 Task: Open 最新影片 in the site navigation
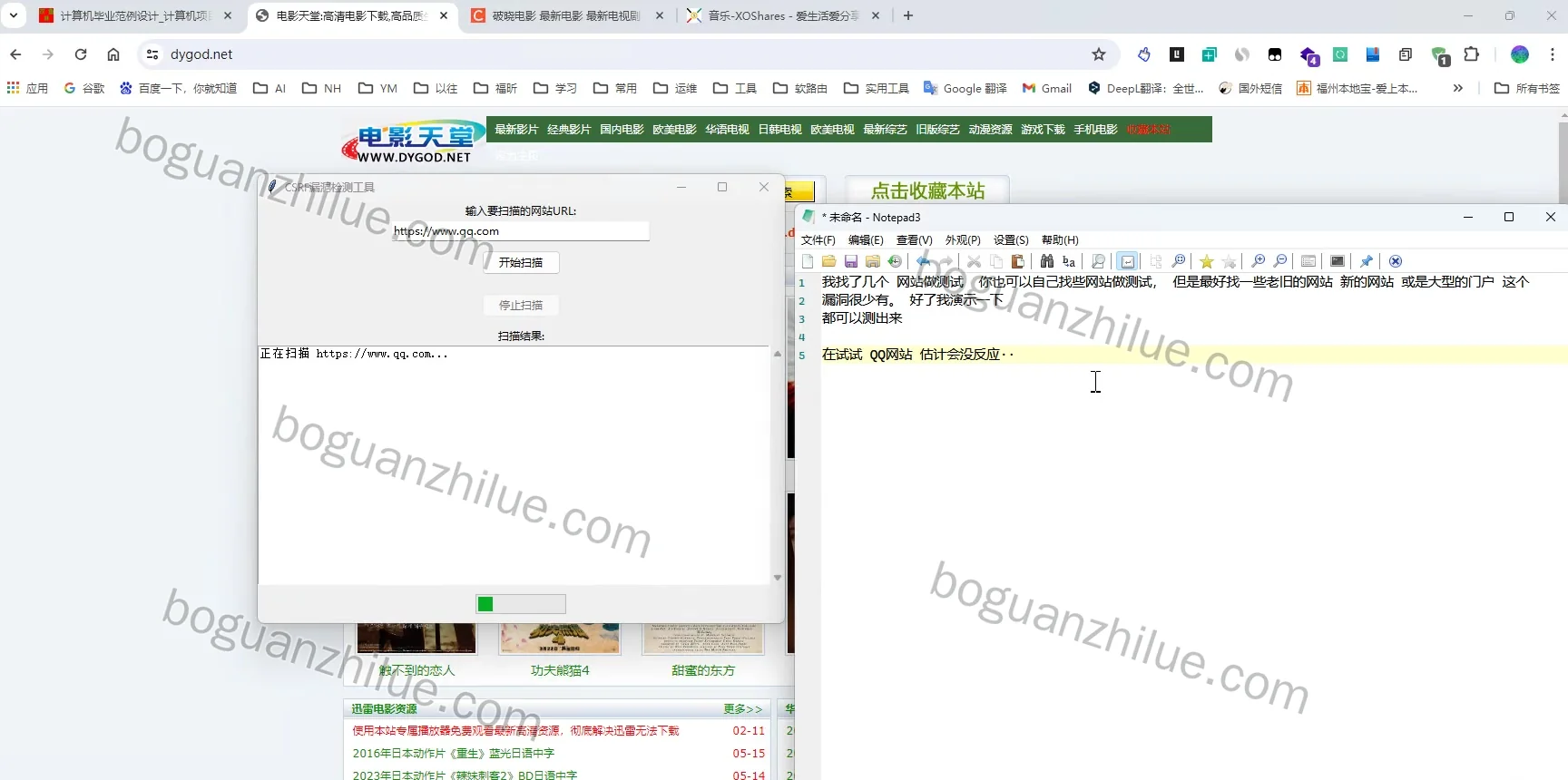point(516,130)
